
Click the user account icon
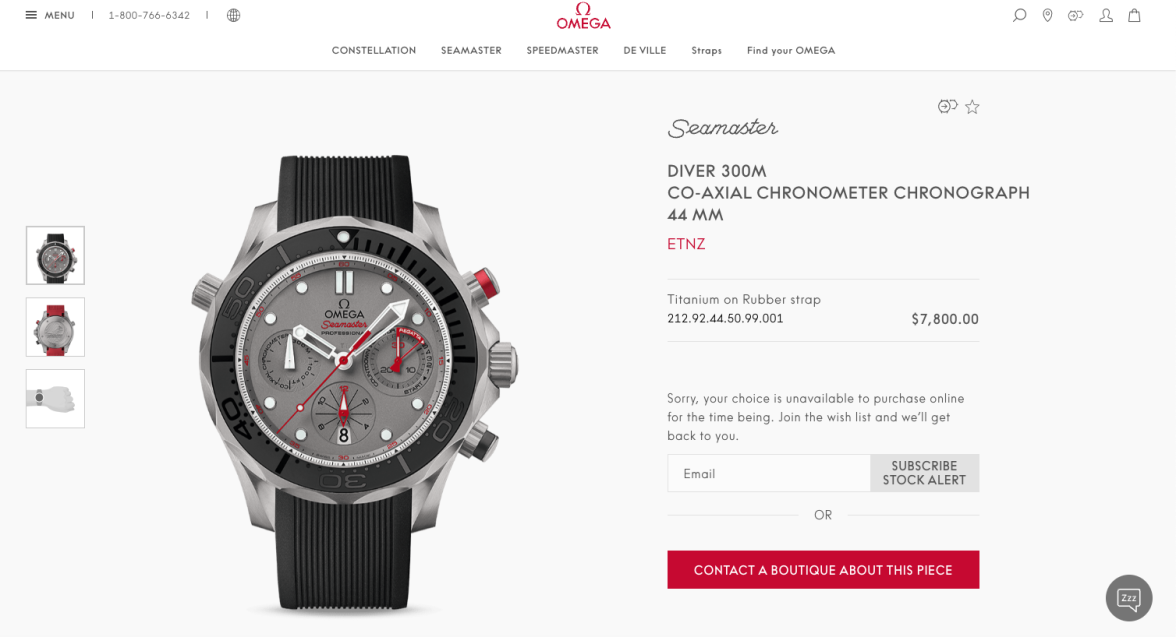1106,15
